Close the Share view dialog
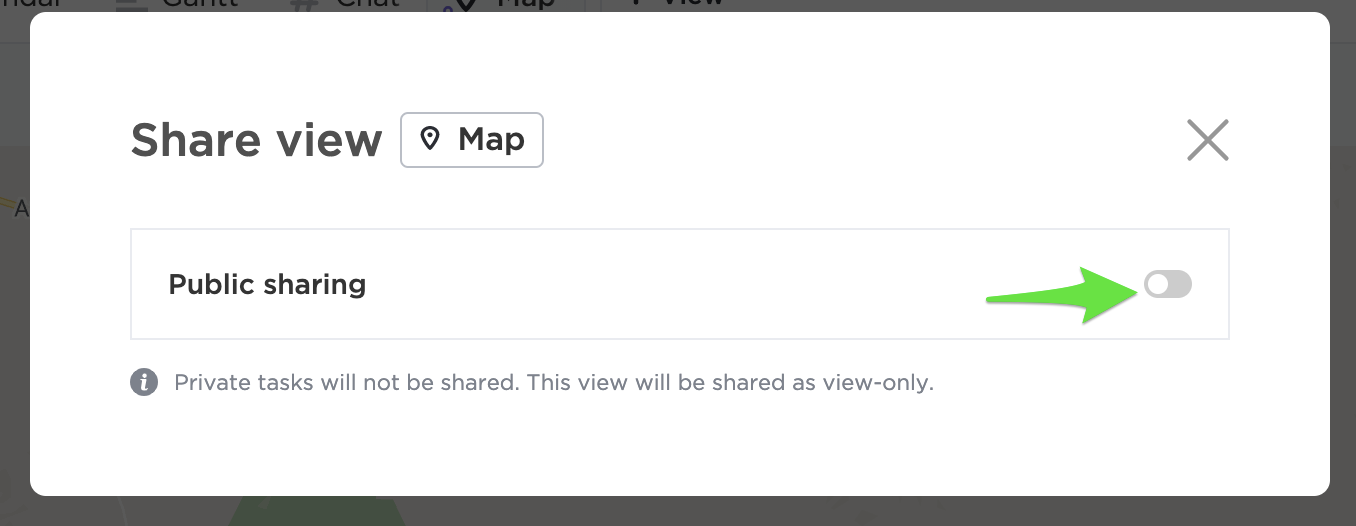Screen dimensions: 1356x526 click(1207, 140)
